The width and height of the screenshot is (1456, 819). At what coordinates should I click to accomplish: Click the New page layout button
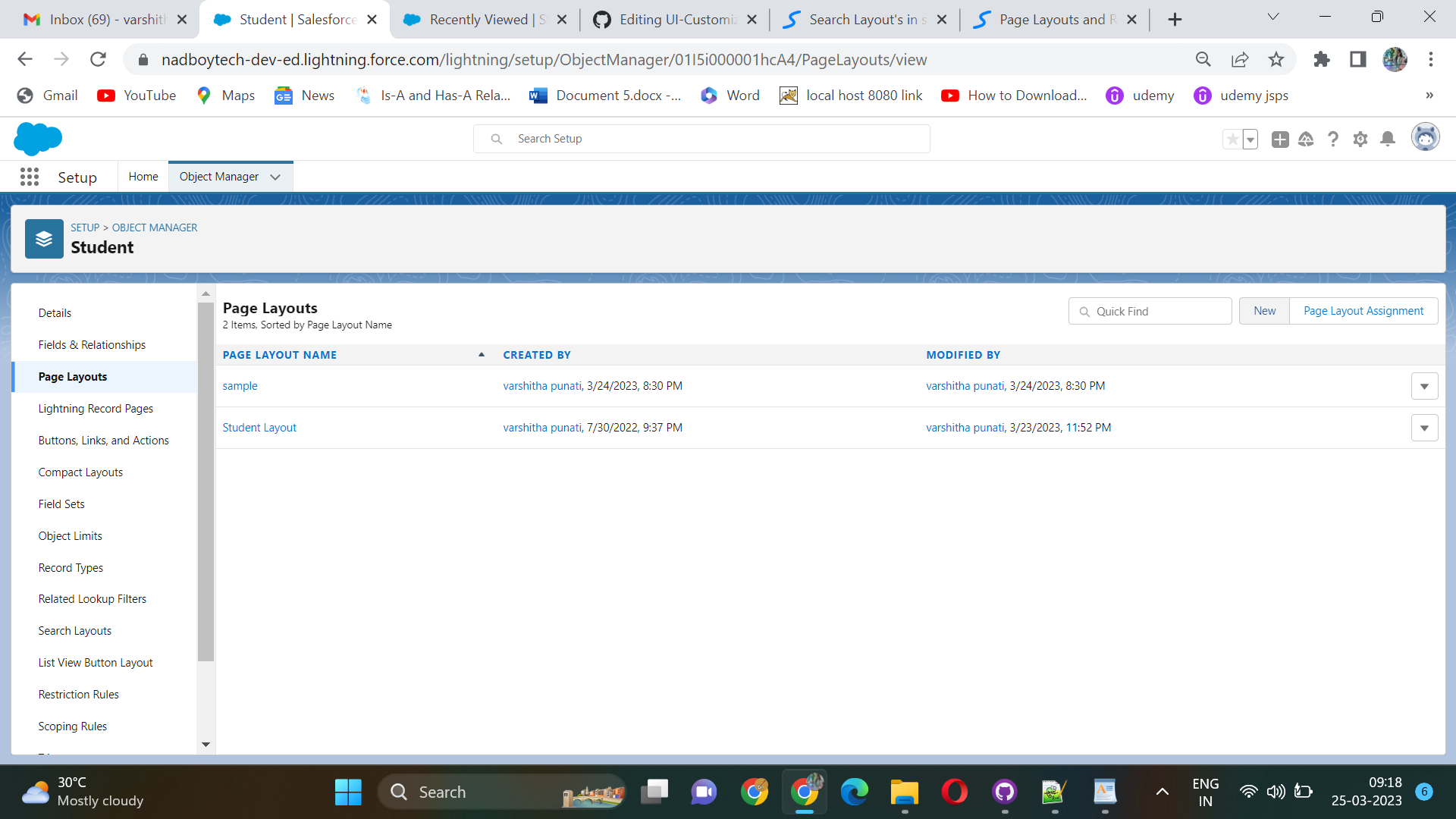click(x=1264, y=311)
